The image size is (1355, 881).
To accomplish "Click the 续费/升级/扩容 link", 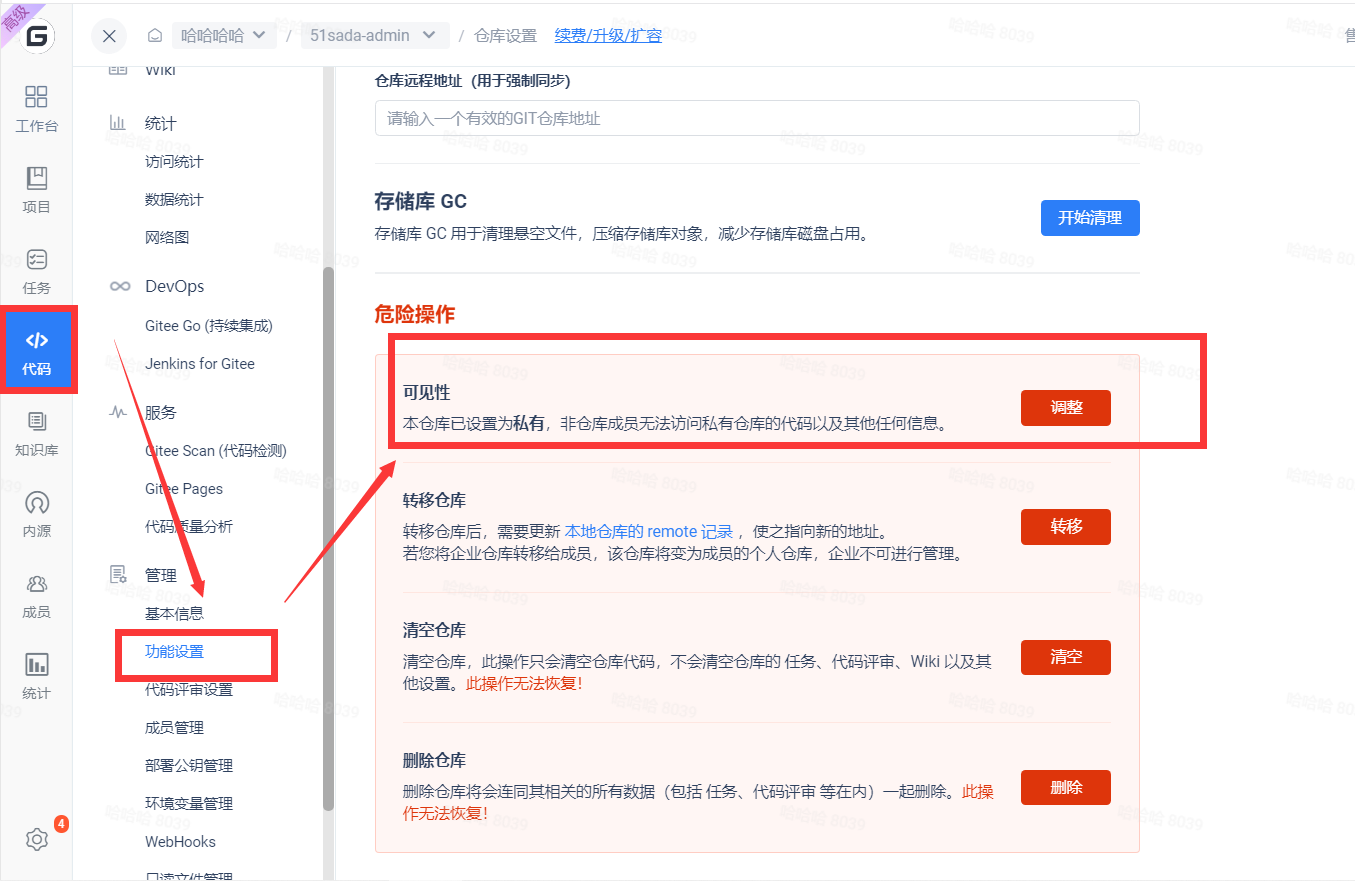I will click(x=608, y=36).
